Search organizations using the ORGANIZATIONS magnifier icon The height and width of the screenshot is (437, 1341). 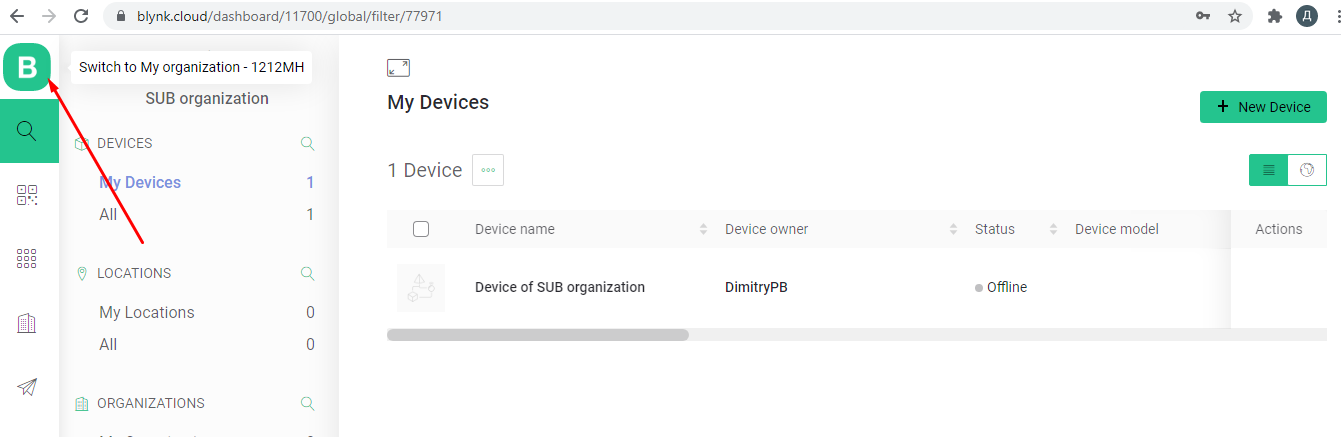(308, 404)
